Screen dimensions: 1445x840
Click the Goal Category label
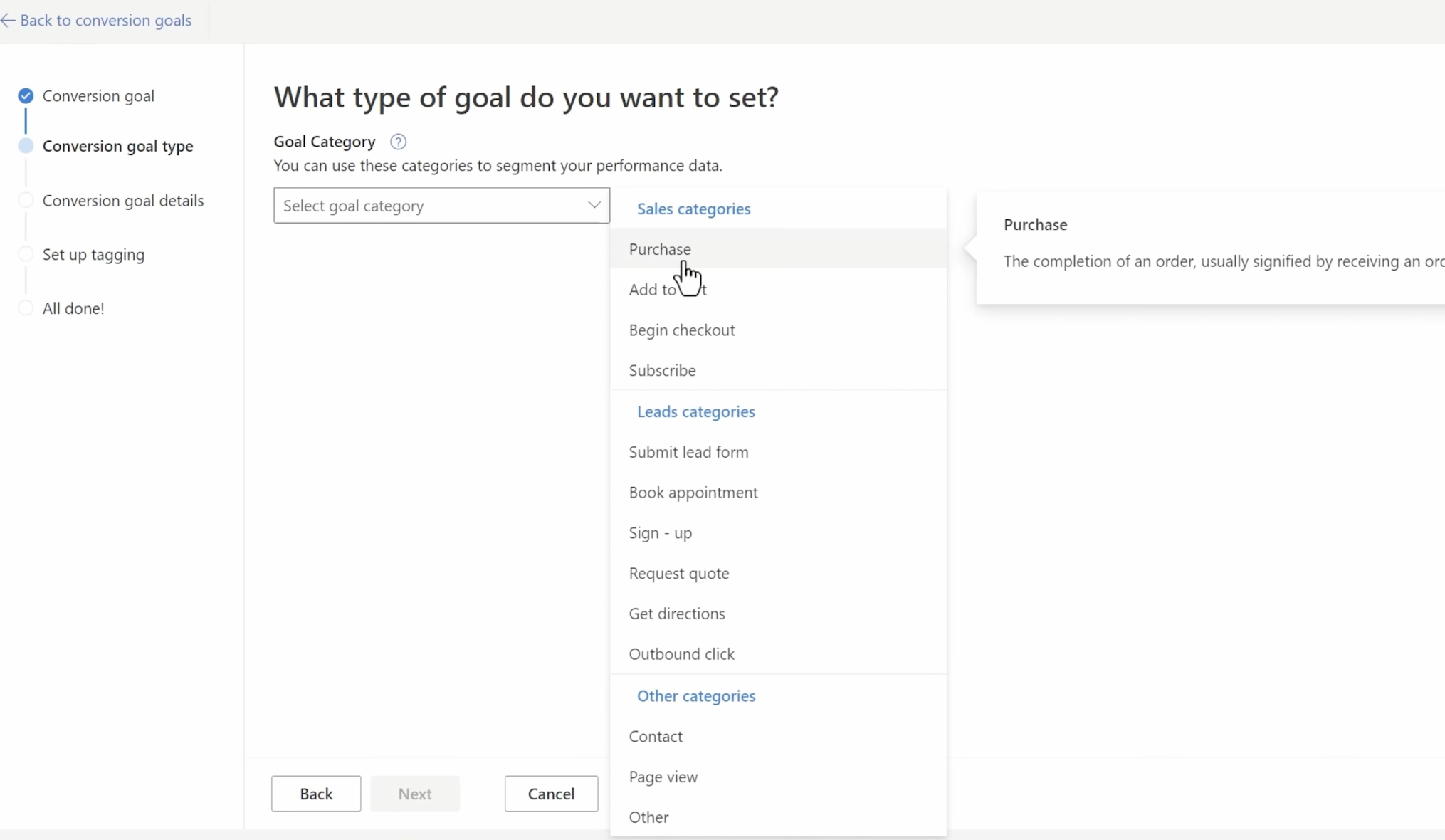(325, 142)
